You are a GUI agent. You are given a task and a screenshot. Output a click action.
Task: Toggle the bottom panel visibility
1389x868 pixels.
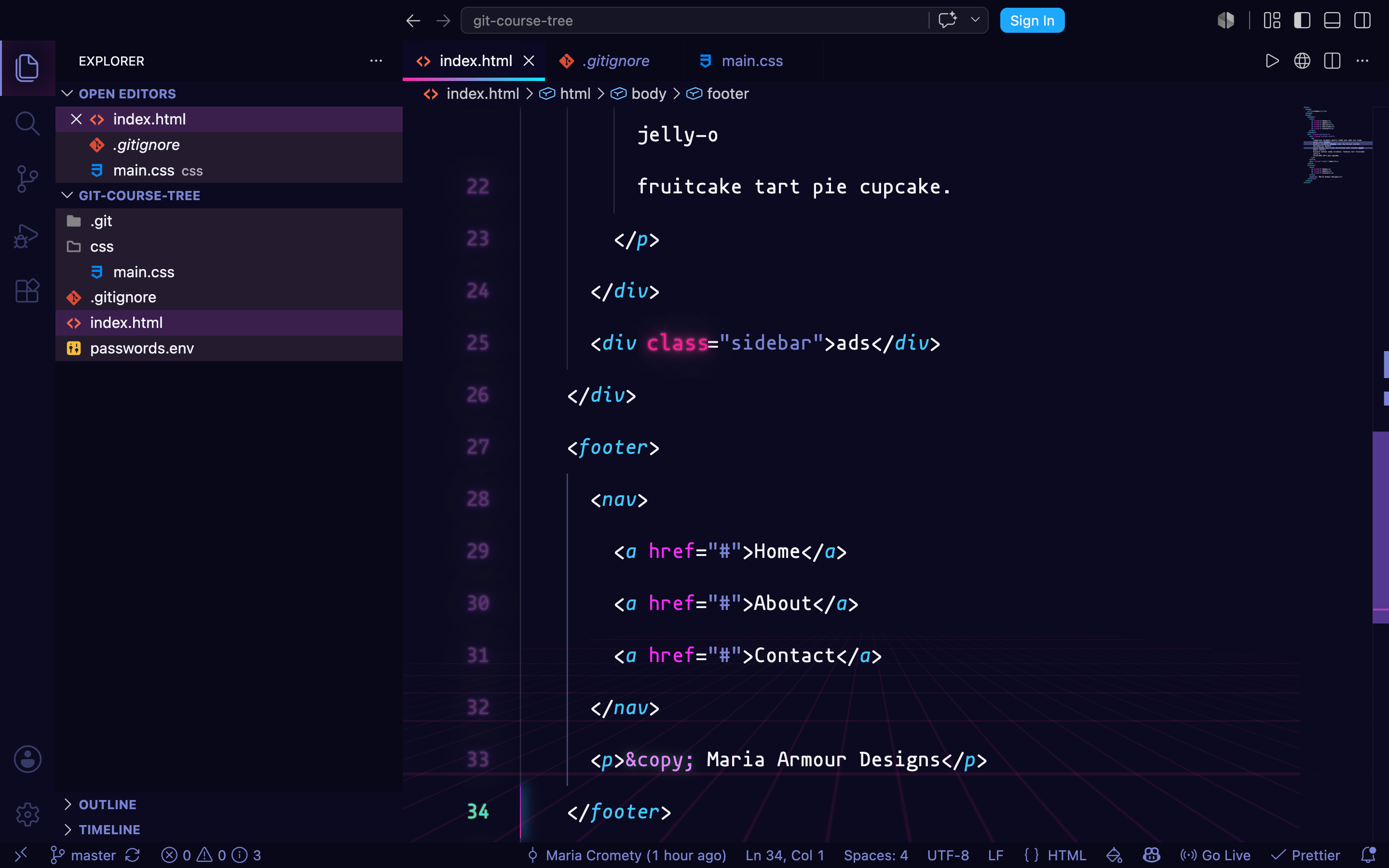pos(1332,21)
